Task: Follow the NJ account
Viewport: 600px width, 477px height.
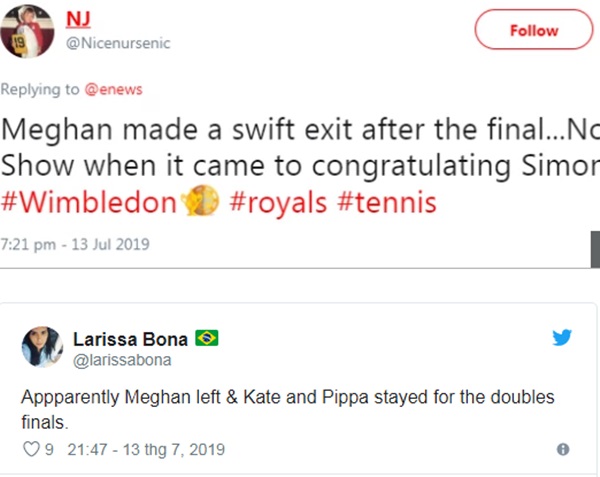Action: (x=533, y=31)
